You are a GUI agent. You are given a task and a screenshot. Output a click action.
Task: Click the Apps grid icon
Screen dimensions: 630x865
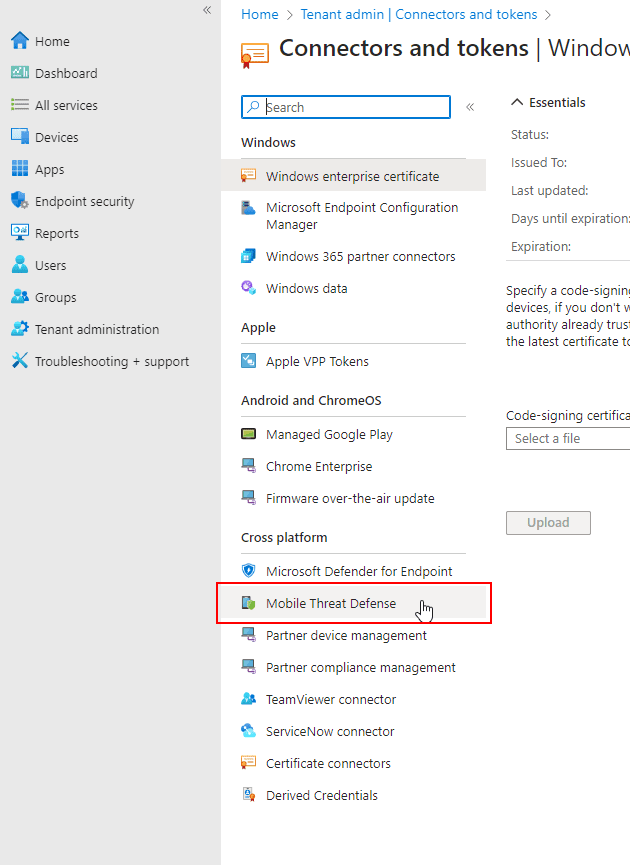[19, 169]
